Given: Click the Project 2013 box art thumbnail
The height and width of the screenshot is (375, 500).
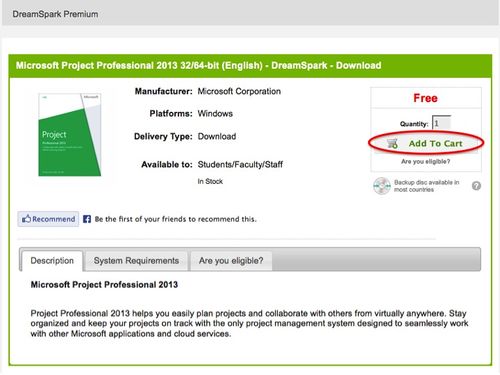Looking at the screenshot, I should pos(70,135).
